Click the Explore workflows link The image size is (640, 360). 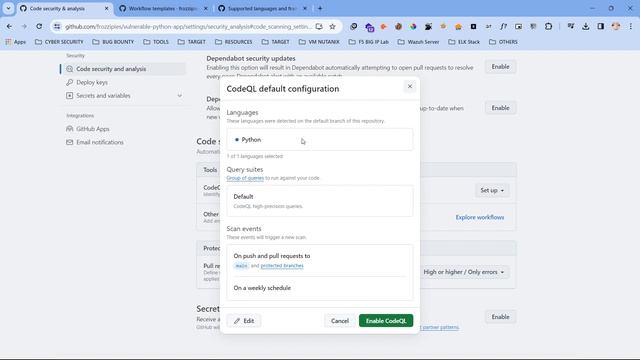[x=480, y=217]
